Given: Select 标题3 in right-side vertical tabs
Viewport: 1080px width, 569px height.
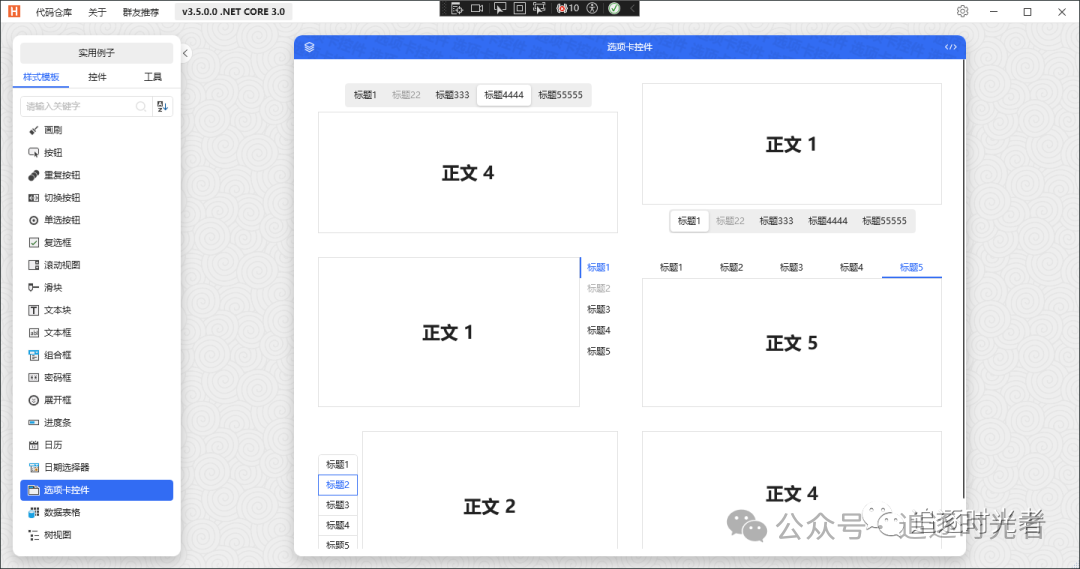Looking at the screenshot, I should click(599, 309).
